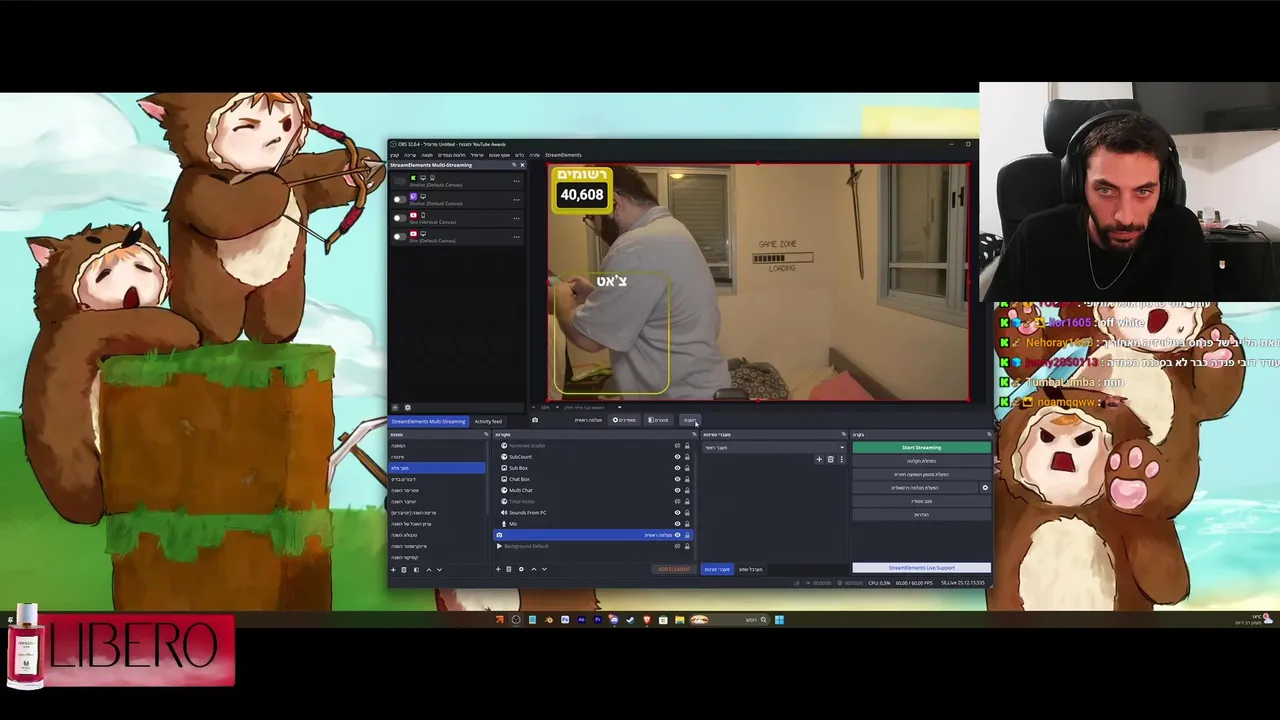Open multi-streaming settings gear icon
1280x720 pixels.
(408, 407)
